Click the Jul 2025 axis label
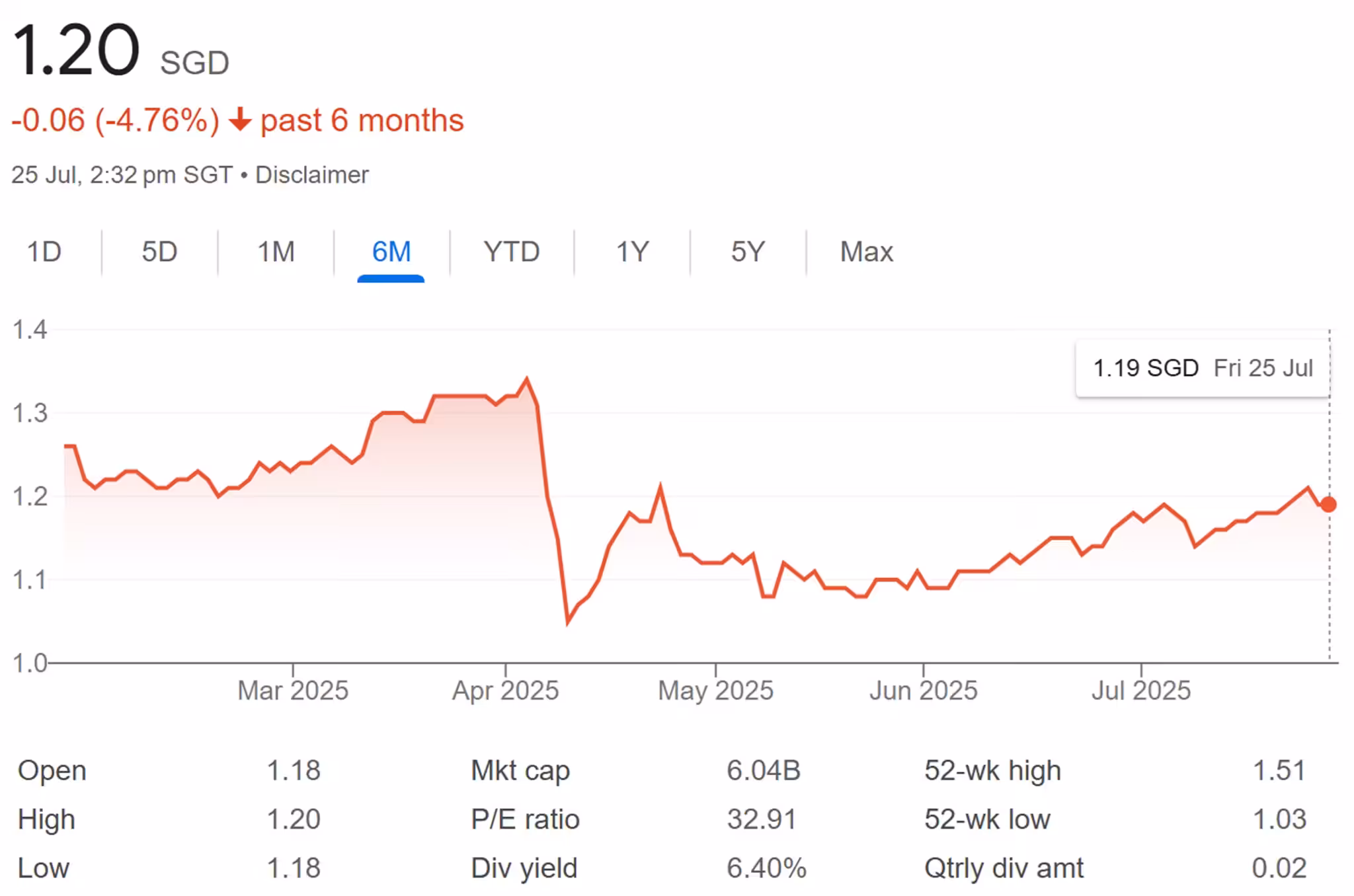Viewport: 1354px width, 896px height. point(1140,691)
